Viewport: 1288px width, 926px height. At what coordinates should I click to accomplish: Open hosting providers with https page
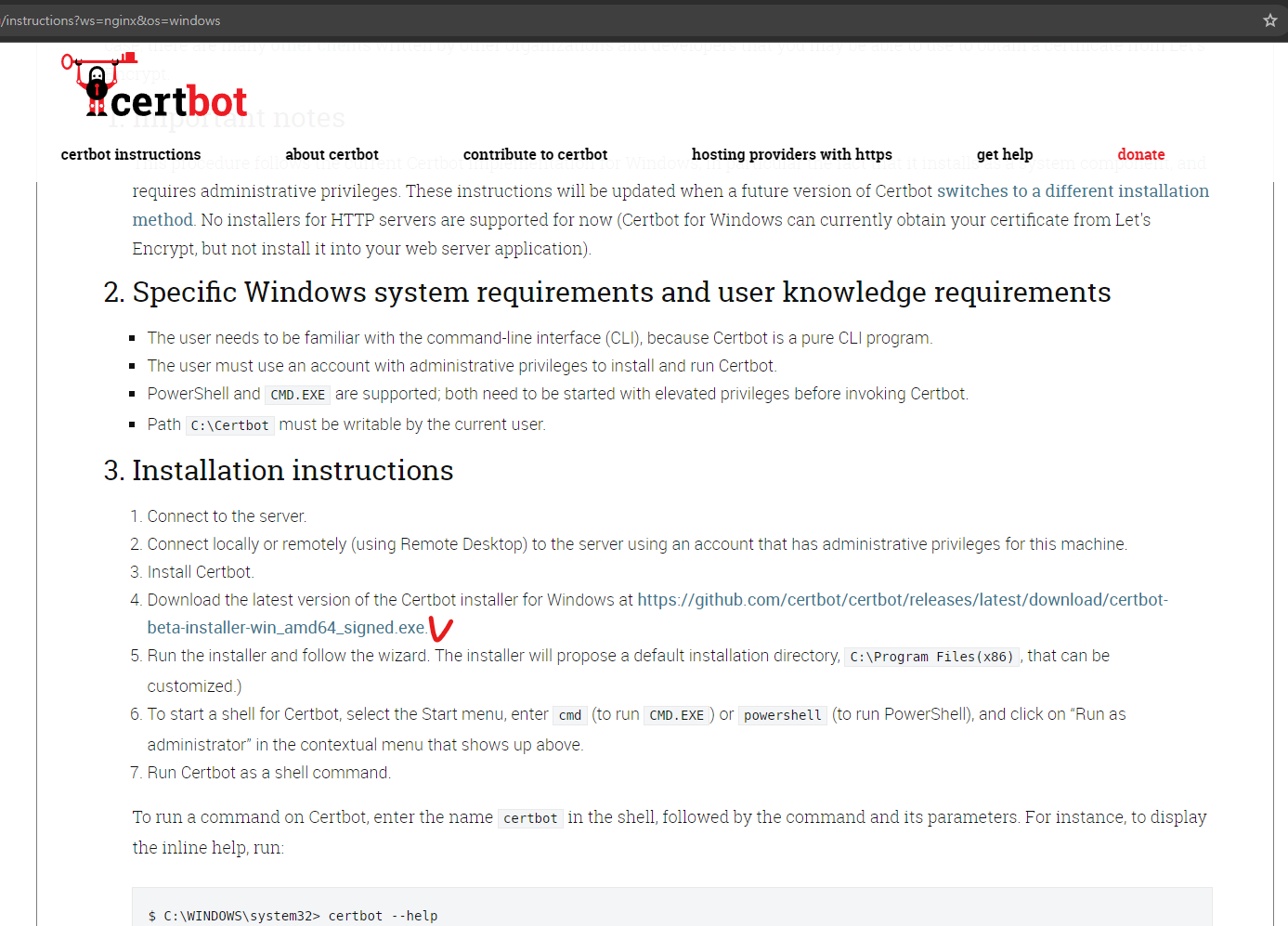tap(791, 154)
